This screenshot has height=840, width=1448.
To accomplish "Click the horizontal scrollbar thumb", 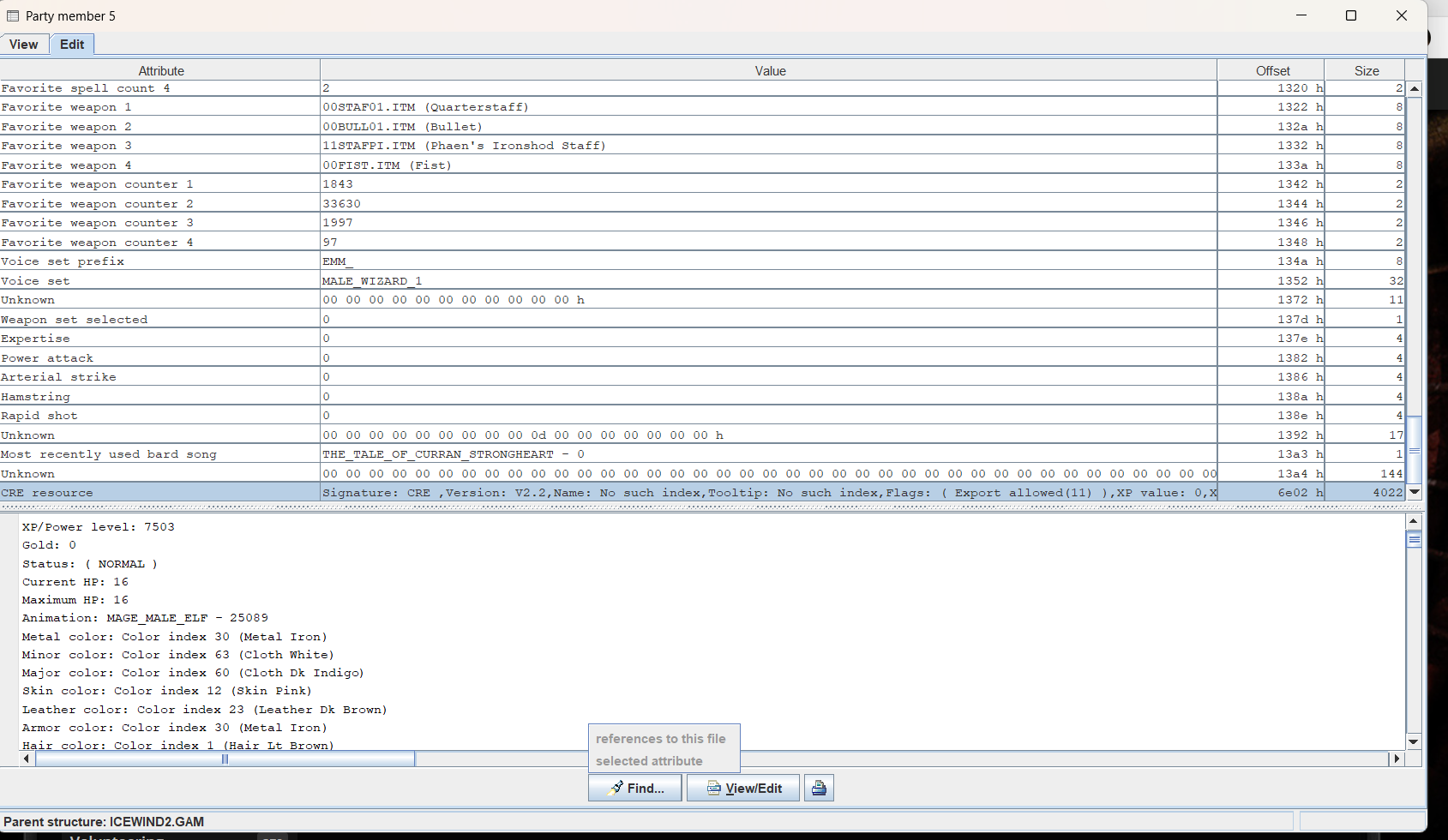I will coord(225,759).
